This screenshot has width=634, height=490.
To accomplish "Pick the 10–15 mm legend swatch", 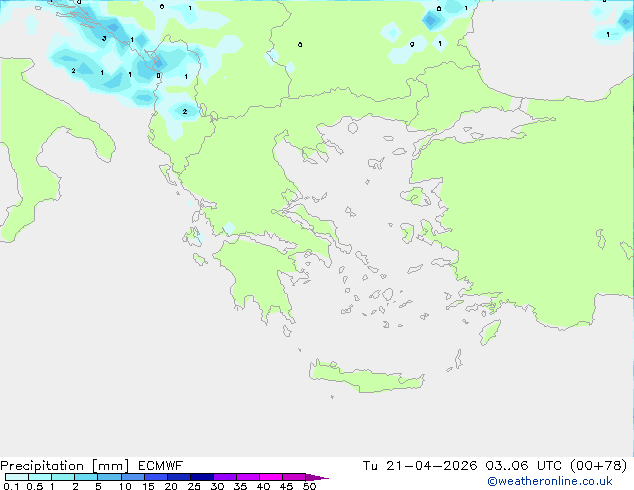I will 132,477.
